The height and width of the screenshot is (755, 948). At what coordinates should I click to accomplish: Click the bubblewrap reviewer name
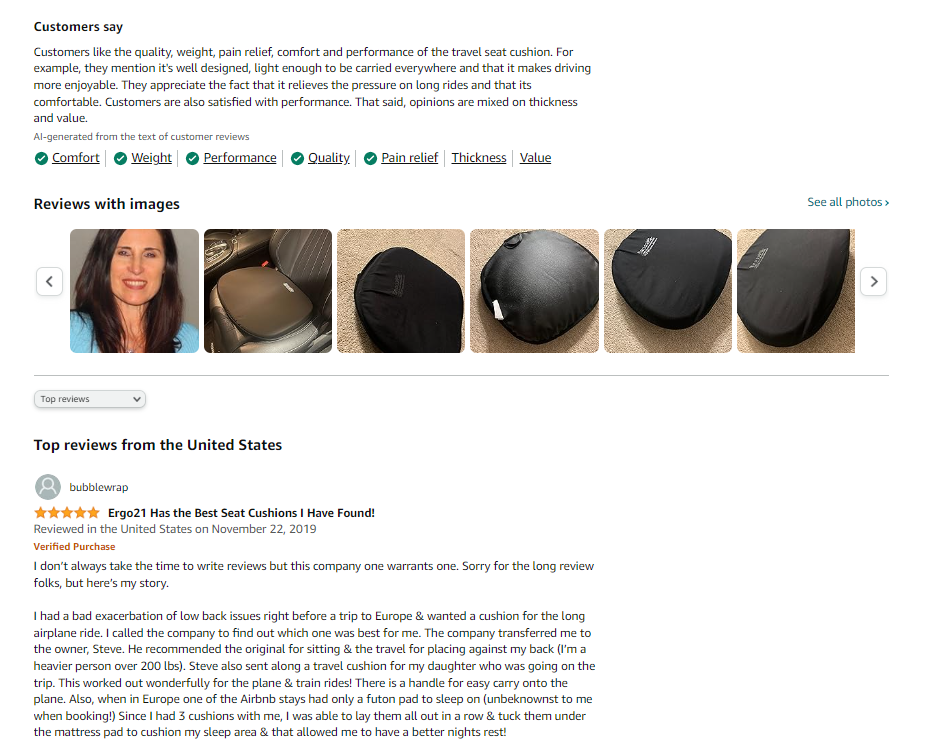(99, 487)
